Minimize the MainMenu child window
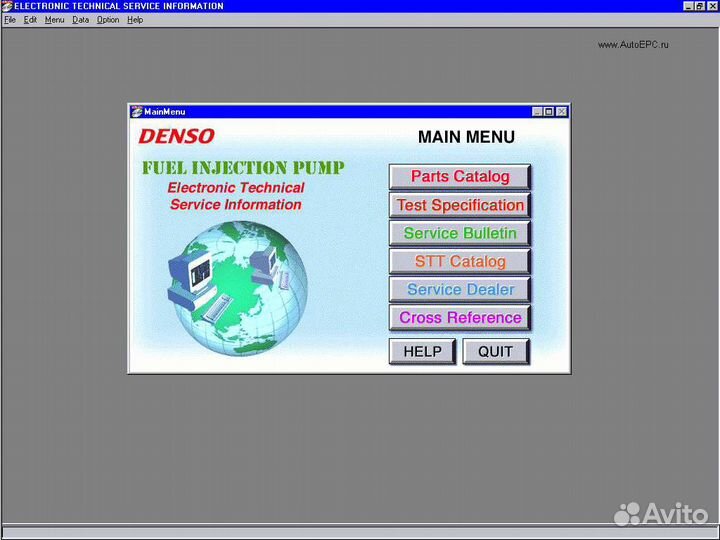The width and height of the screenshot is (720, 540). 537,112
